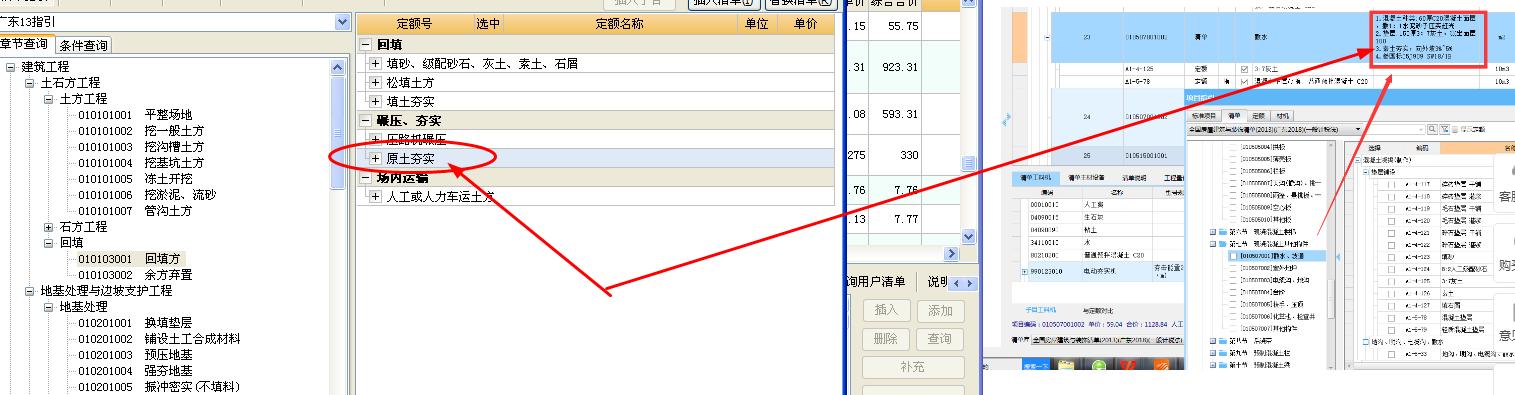Viewport: 1515px width, 395px height.
Task: Collapse the 建筑工程 tree node
Action: coord(11,67)
